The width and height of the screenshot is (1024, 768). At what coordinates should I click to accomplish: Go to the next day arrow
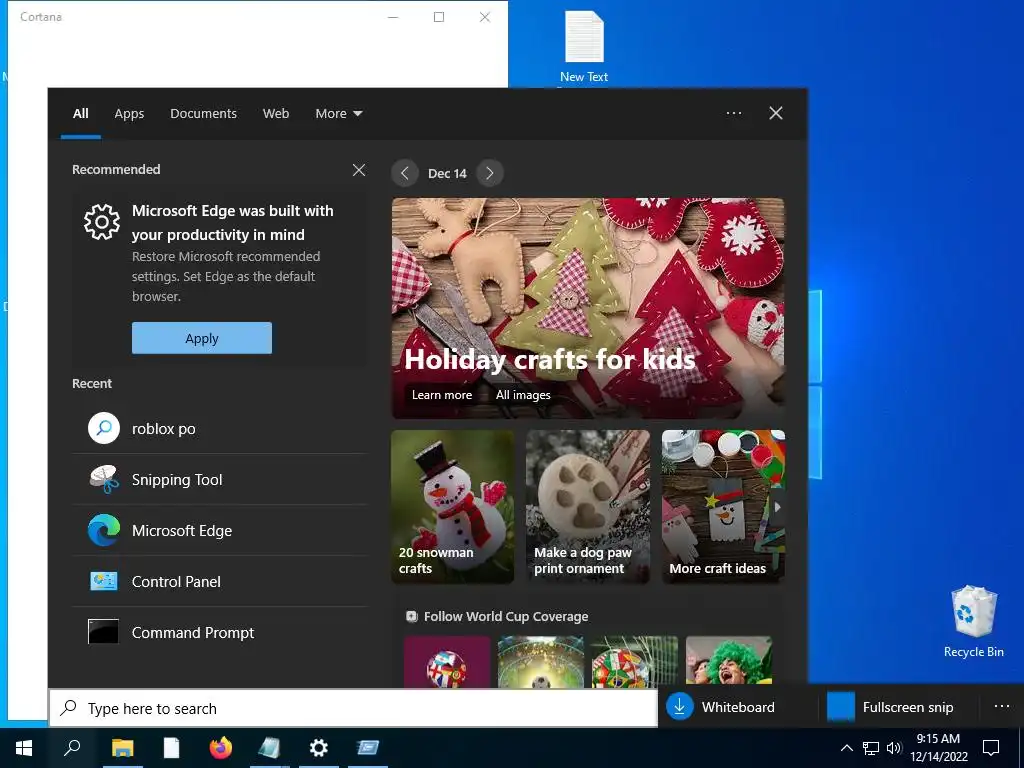click(x=490, y=173)
